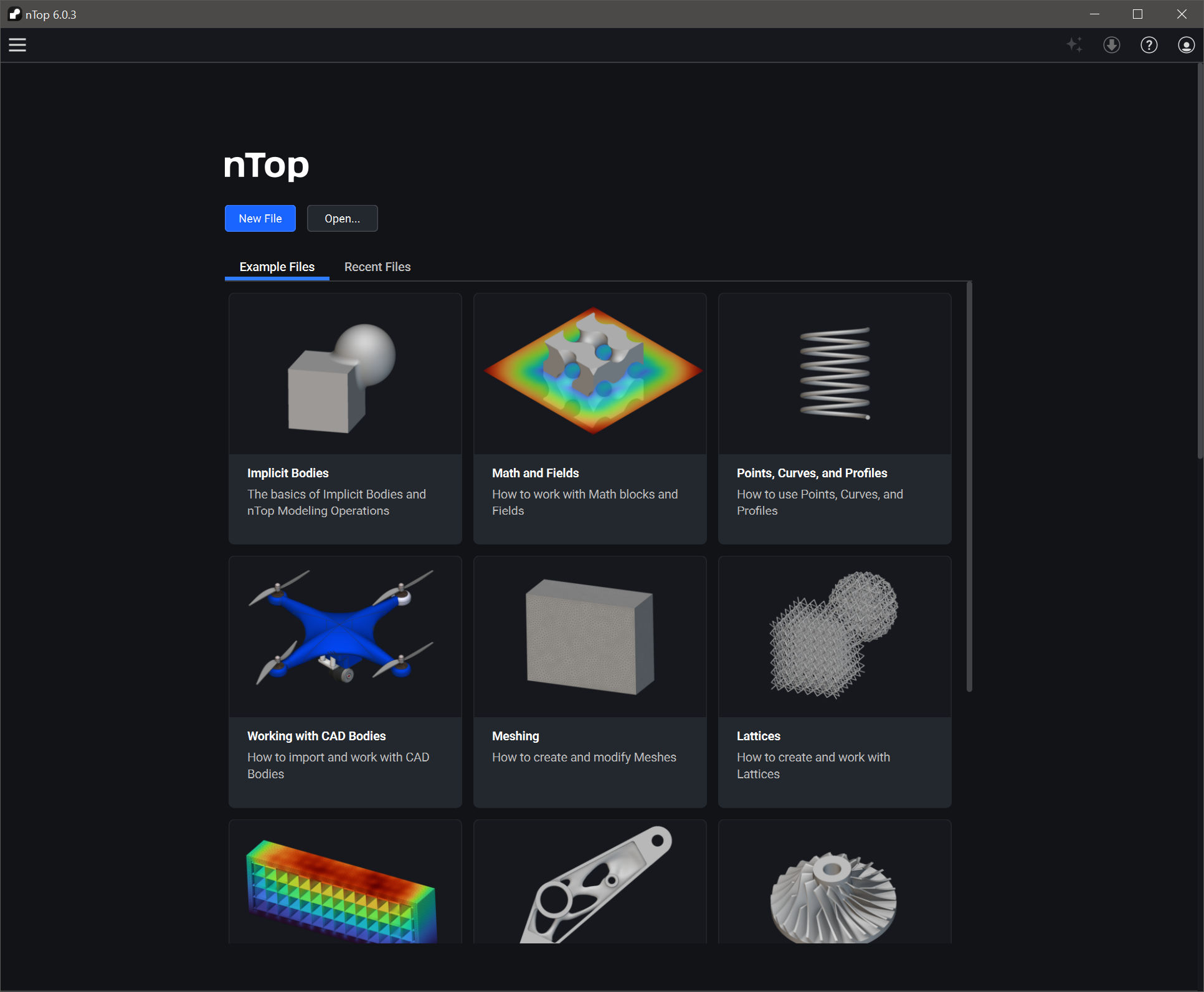Switch to the Example Files tab

point(277,267)
